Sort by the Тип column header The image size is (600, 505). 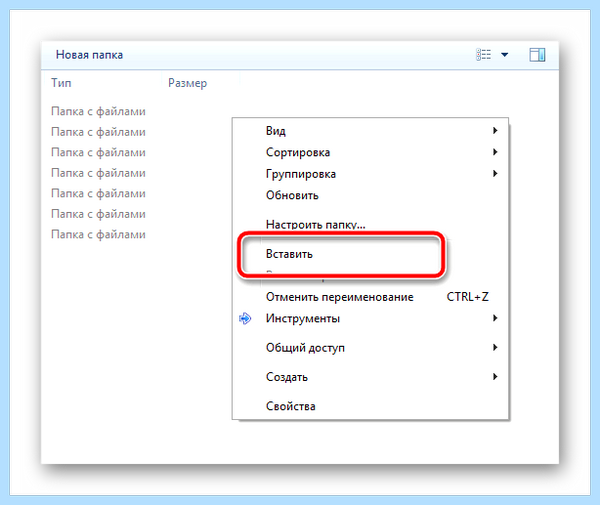click(x=61, y=83)
